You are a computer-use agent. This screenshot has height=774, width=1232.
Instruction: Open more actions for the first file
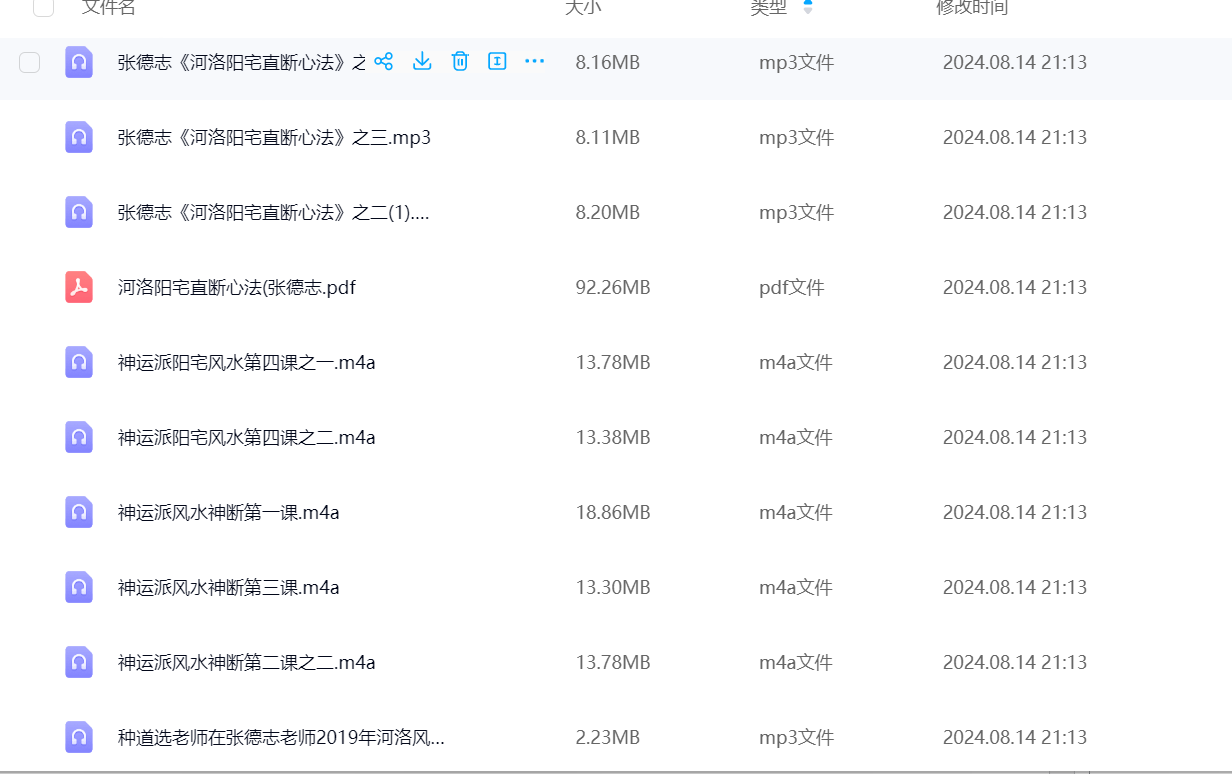pos(534,61)
